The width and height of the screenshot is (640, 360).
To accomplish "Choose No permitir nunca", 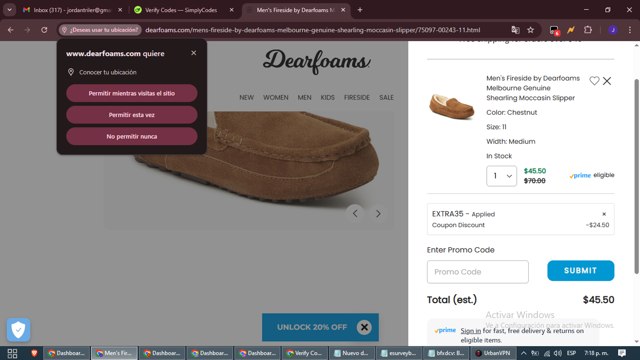I will (131, 136).
